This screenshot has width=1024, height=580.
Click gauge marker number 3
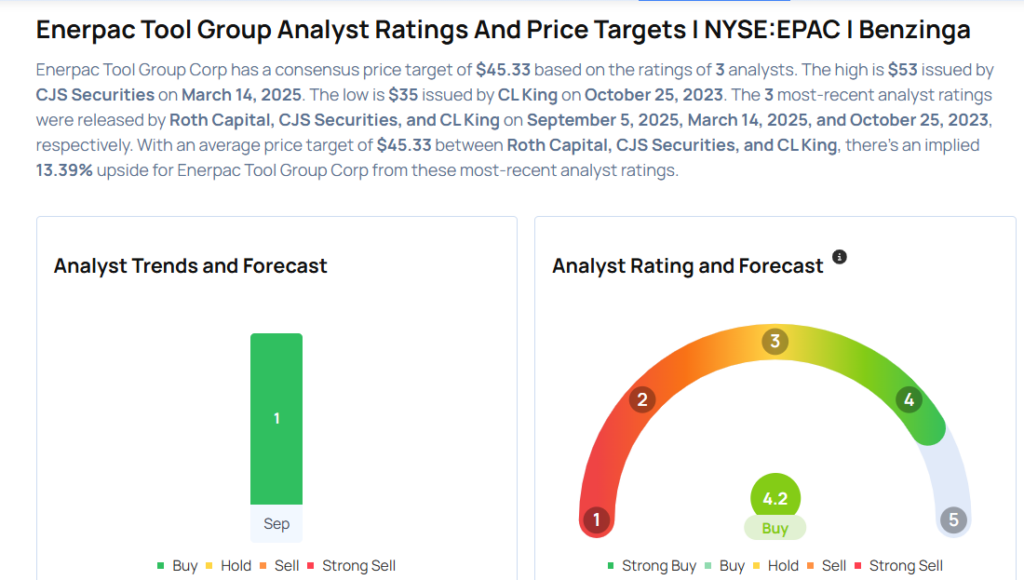(774, 342)
